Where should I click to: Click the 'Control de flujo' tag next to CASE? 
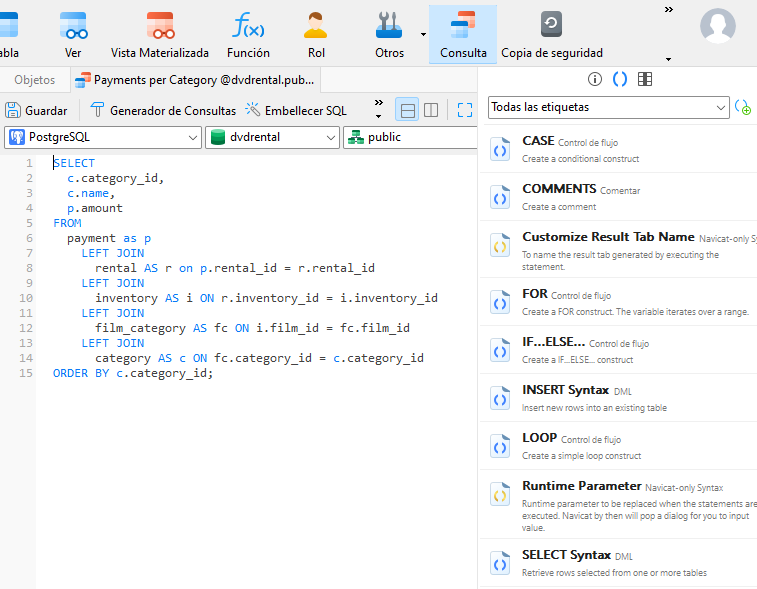588,142
